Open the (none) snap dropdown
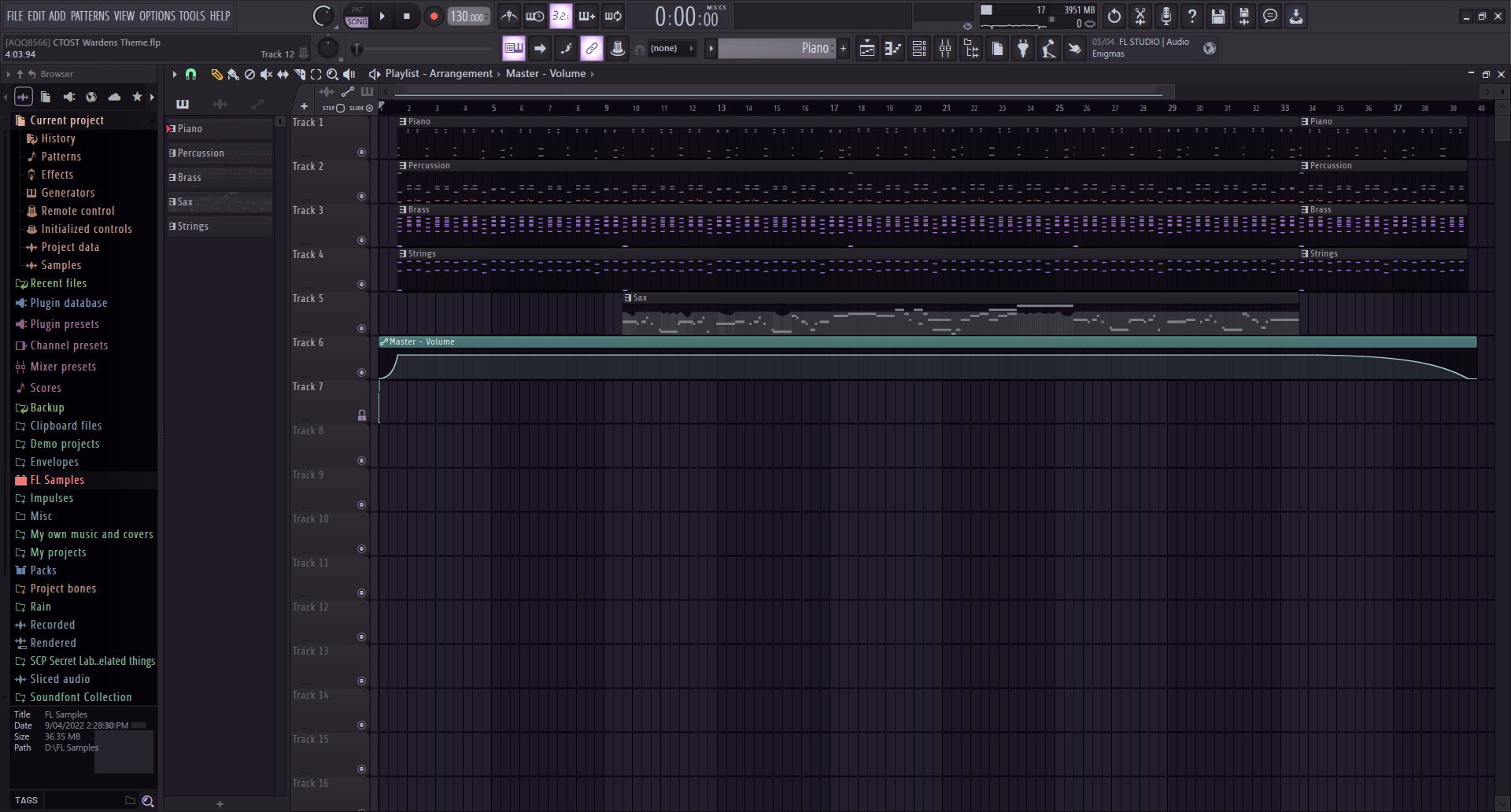 tap(673, 49)
